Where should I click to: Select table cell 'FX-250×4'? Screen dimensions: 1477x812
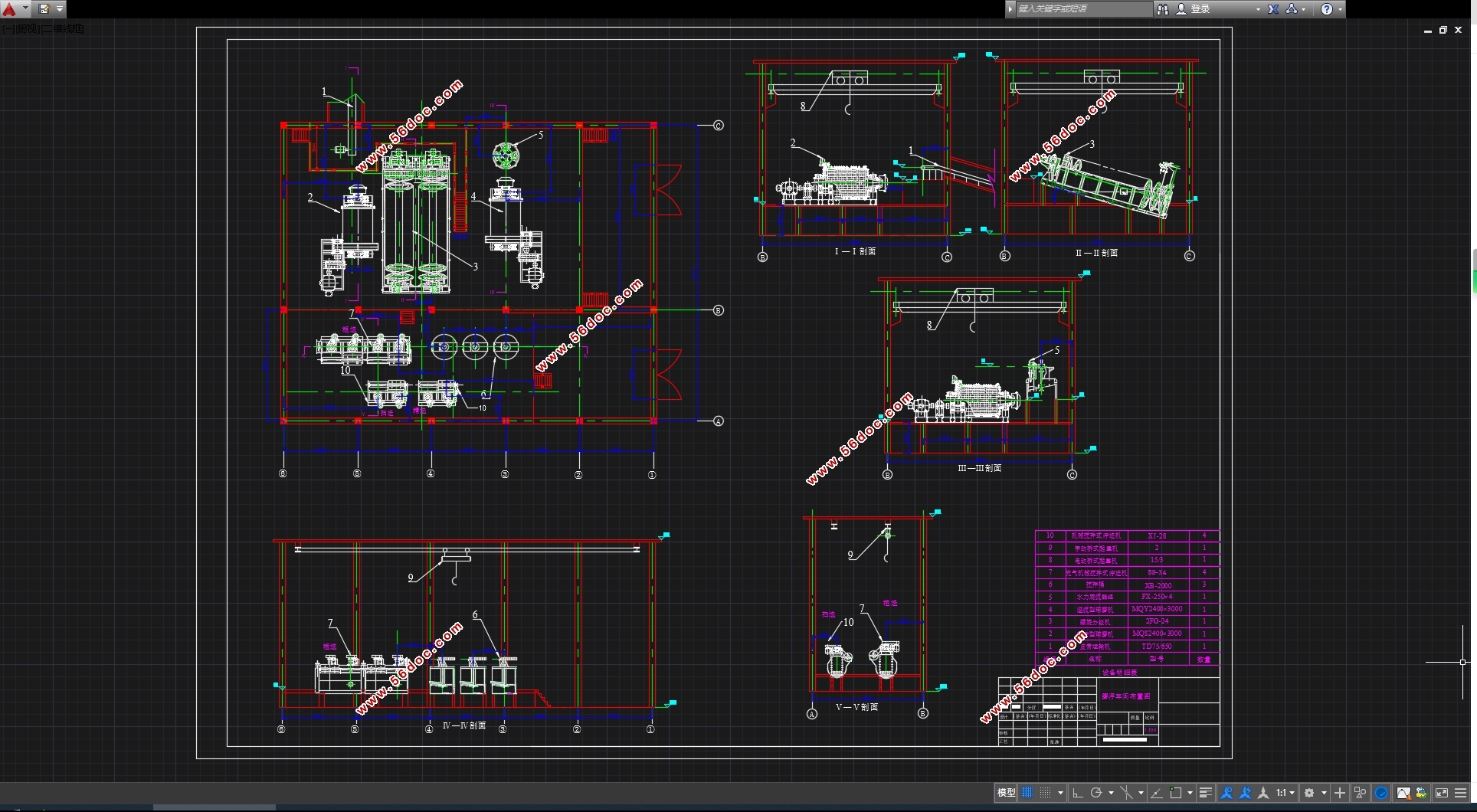point(1157,596)
